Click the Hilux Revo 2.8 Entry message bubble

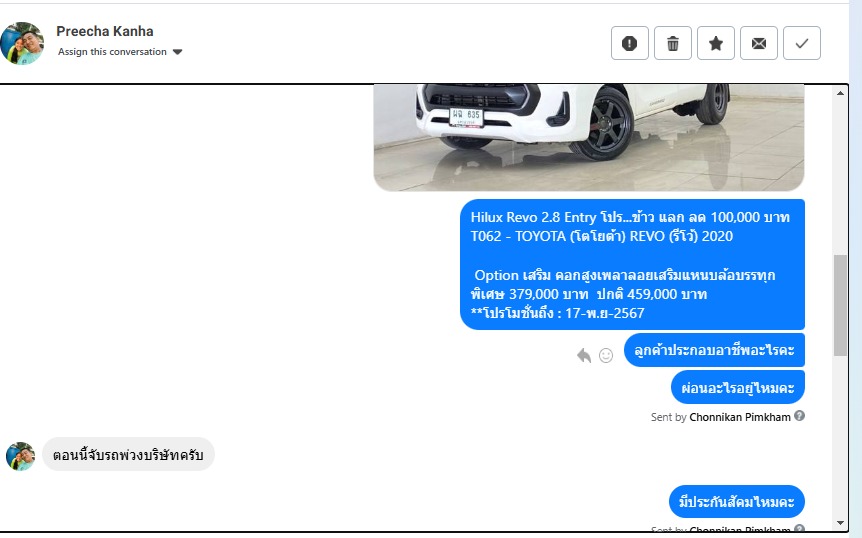click(632, 264)
